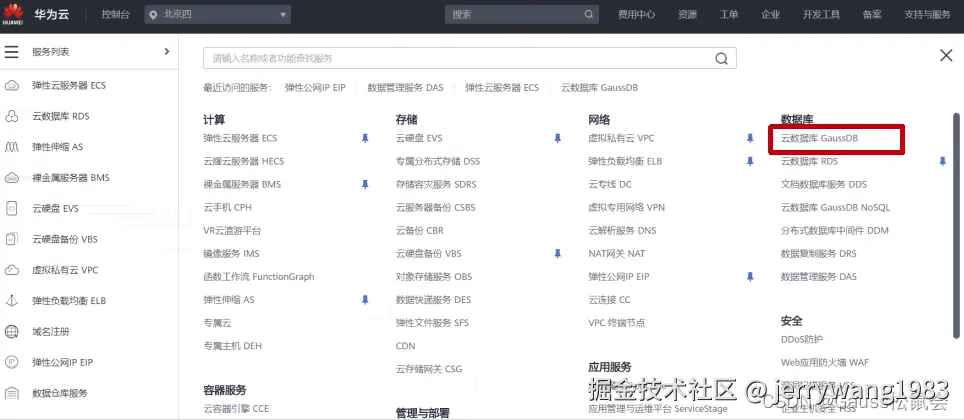Unpin 裸金属服务器 BMS in 计算 list

[365, 184]
